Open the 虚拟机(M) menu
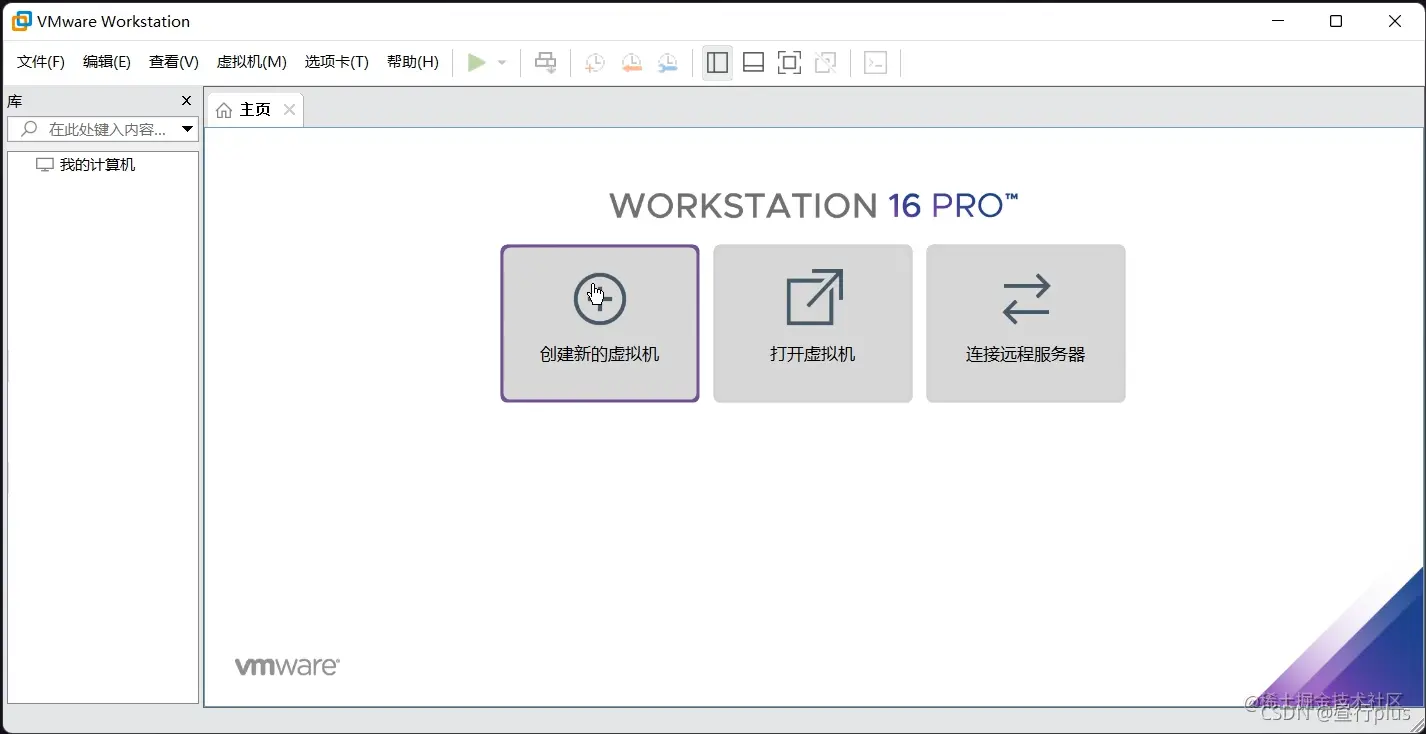 point(251,61)
